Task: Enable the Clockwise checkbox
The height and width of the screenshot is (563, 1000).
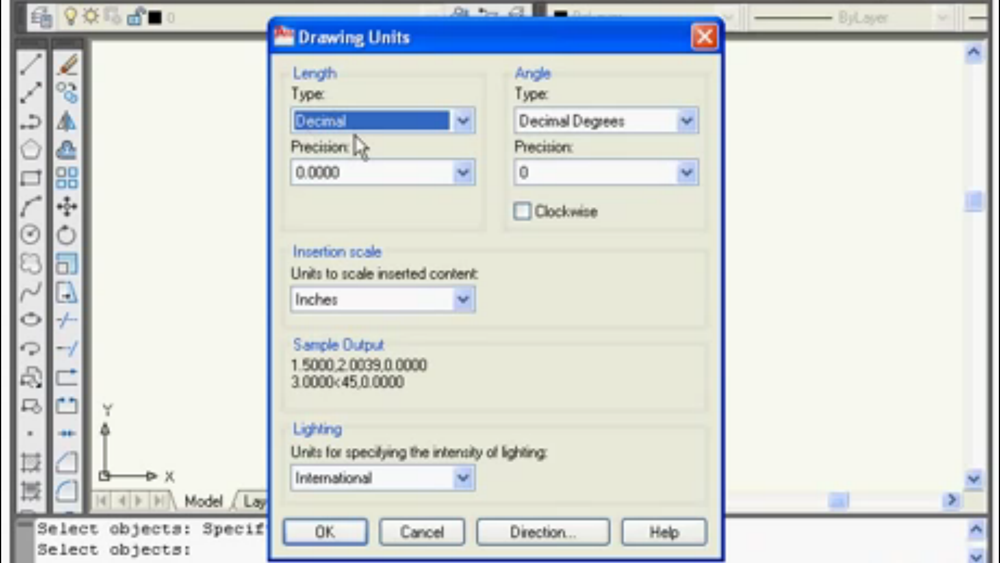Action: pyautogui.click(x=522, y=211)
